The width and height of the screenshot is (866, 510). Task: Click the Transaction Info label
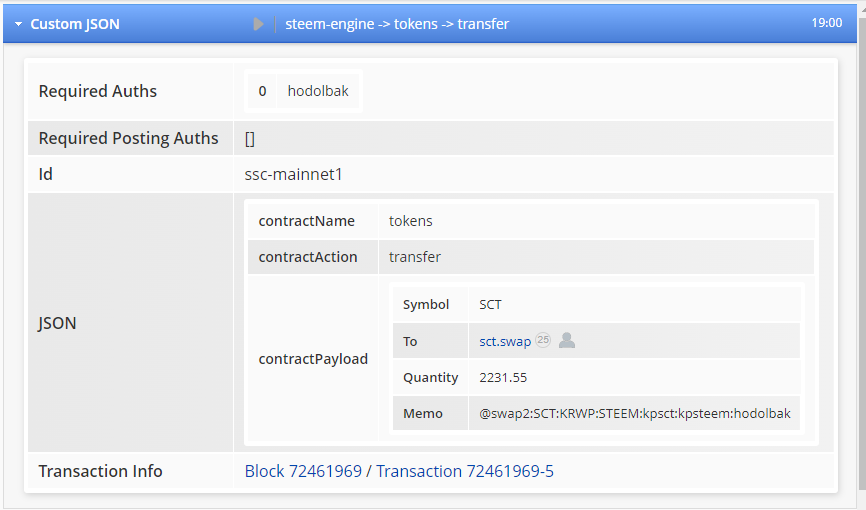pos(101,471)
